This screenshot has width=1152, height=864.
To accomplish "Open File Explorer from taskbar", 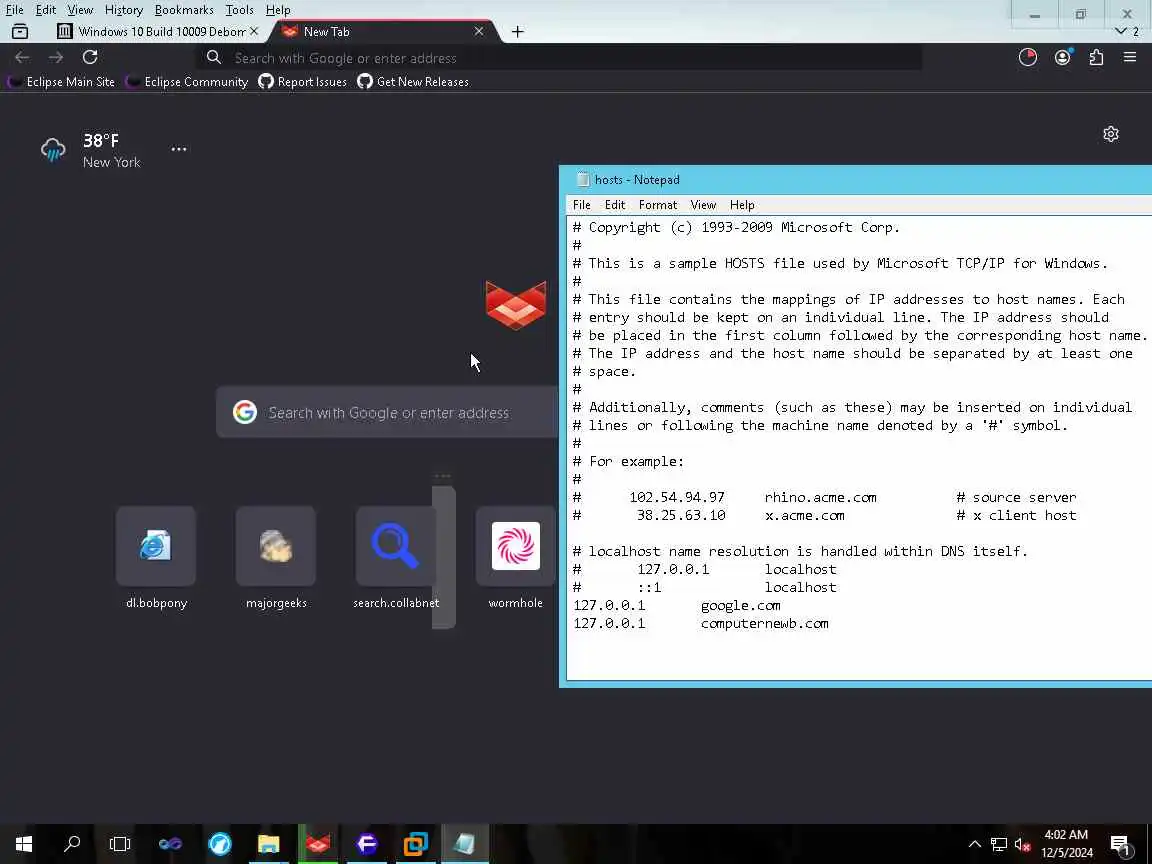I will [x=269, y=844].
